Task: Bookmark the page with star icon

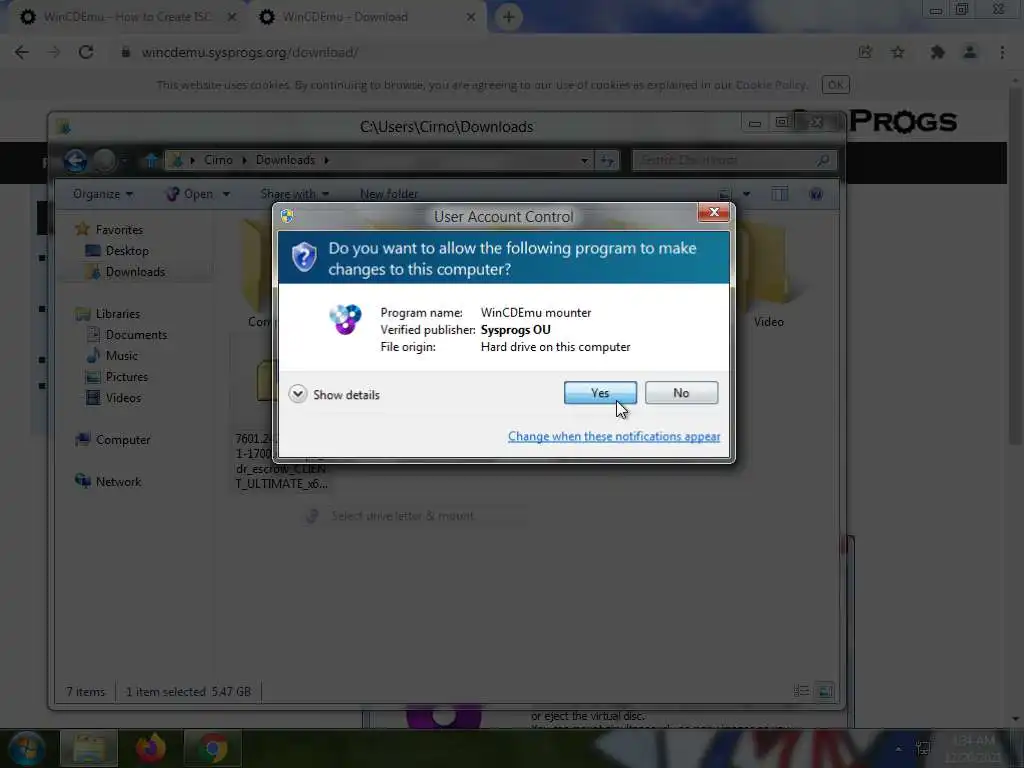Action: point(898,52)
